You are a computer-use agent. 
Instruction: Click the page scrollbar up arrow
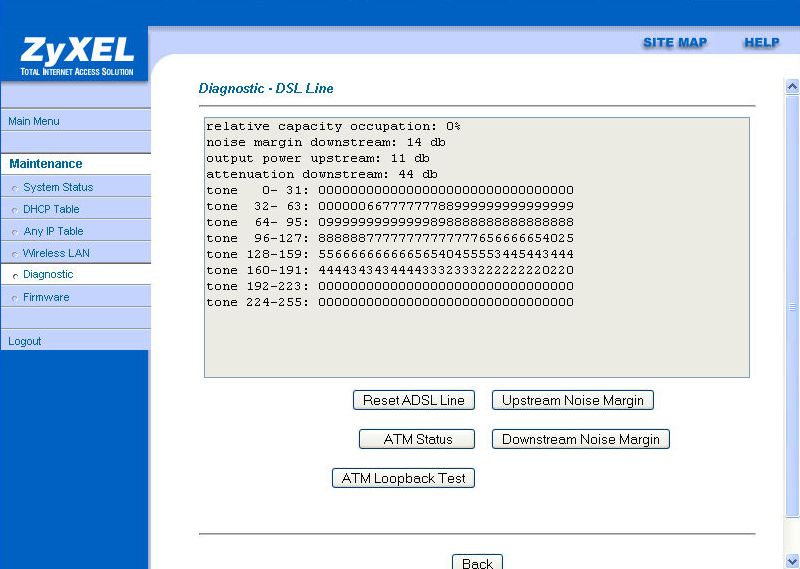point(793,87)
